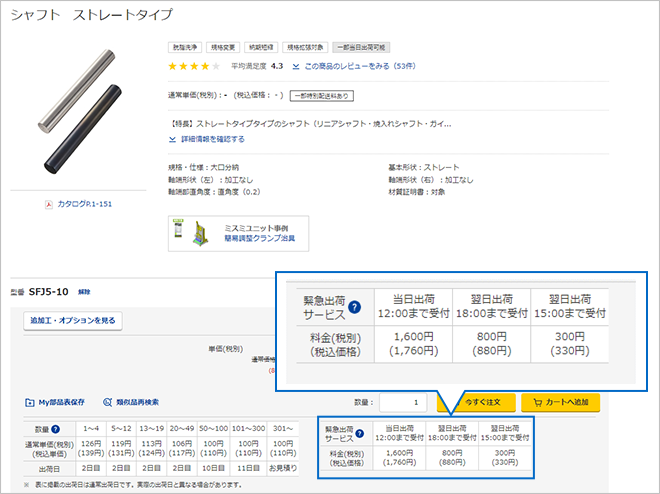Image resolution: width=660 pixels, height=494 pixels.
Task: Open the 簡易調整クランプ治具 link
Action: pyautogui.click(x=260, y=239)
